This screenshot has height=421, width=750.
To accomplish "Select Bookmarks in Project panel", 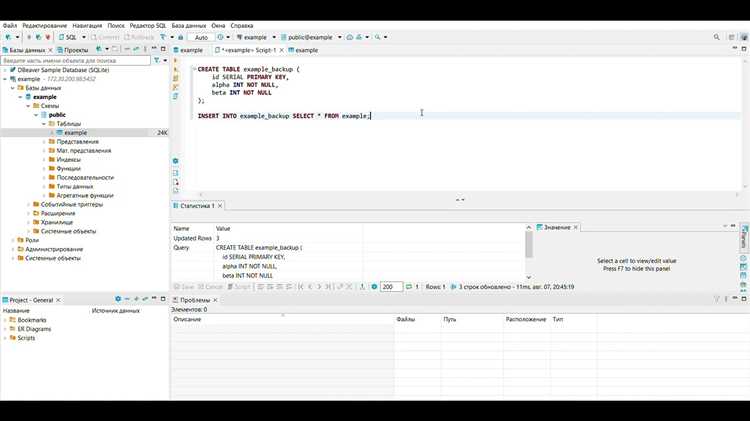I will coord(32,320).
